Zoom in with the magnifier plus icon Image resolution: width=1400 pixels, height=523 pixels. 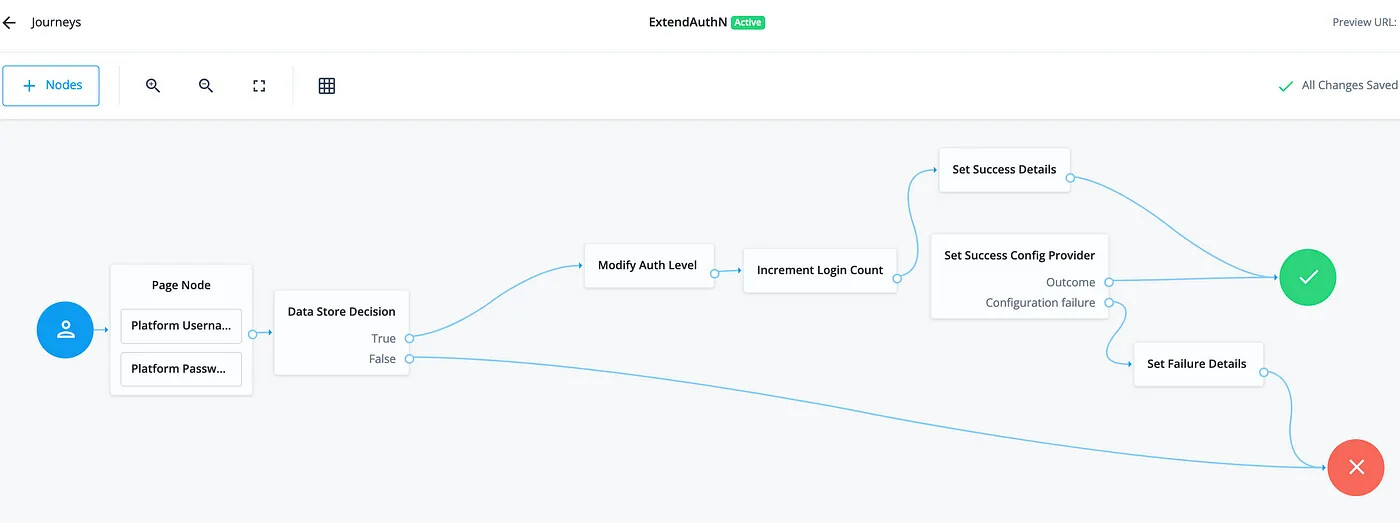(x=153, y=86)
